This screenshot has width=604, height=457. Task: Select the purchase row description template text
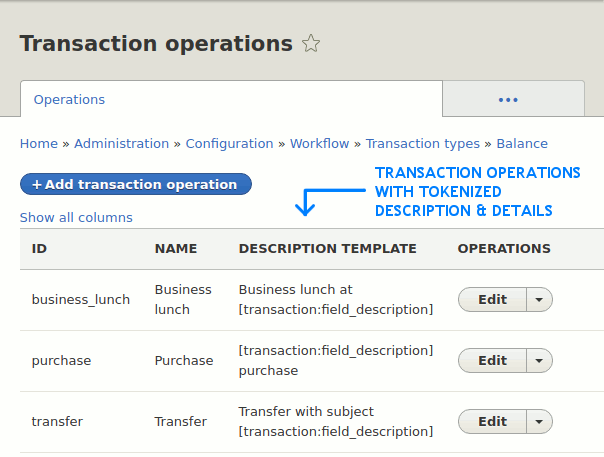336,360
